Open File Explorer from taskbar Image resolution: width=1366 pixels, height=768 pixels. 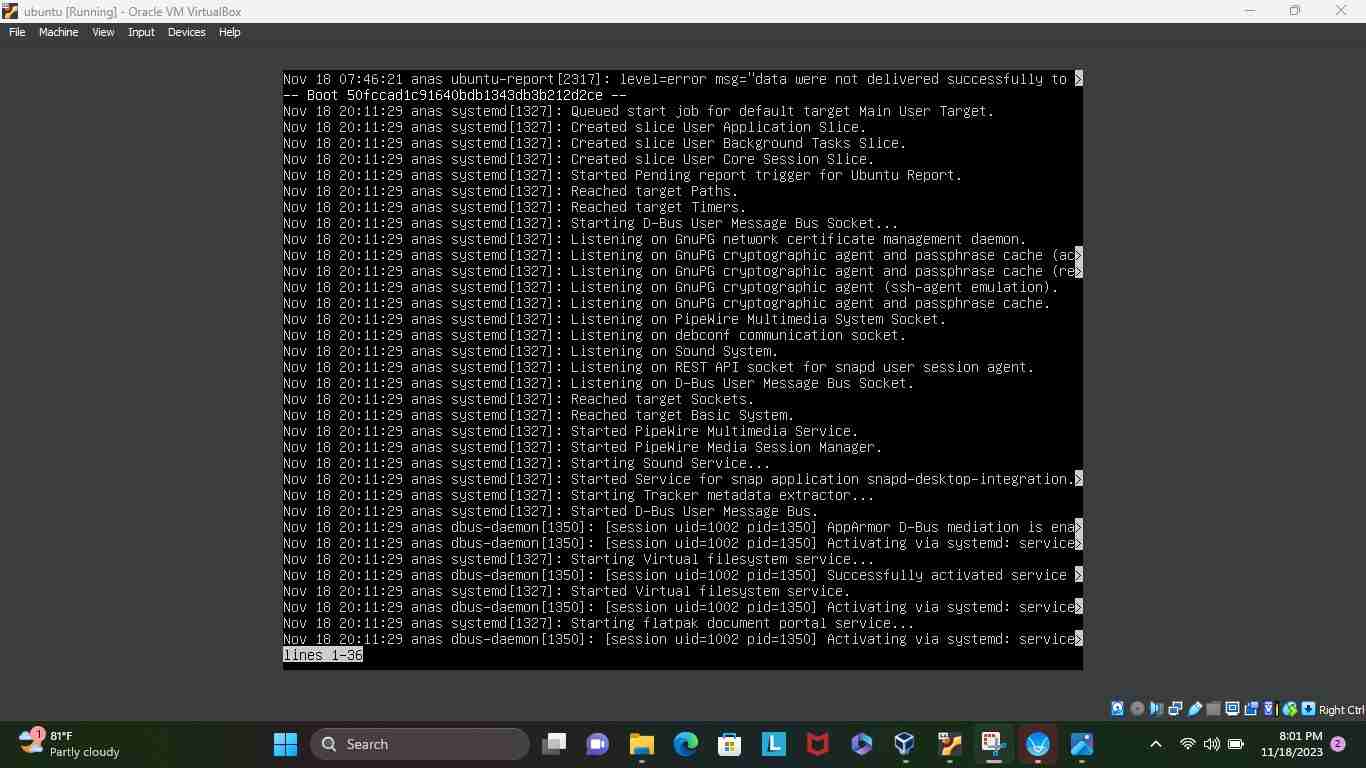(x=642, y=744)
